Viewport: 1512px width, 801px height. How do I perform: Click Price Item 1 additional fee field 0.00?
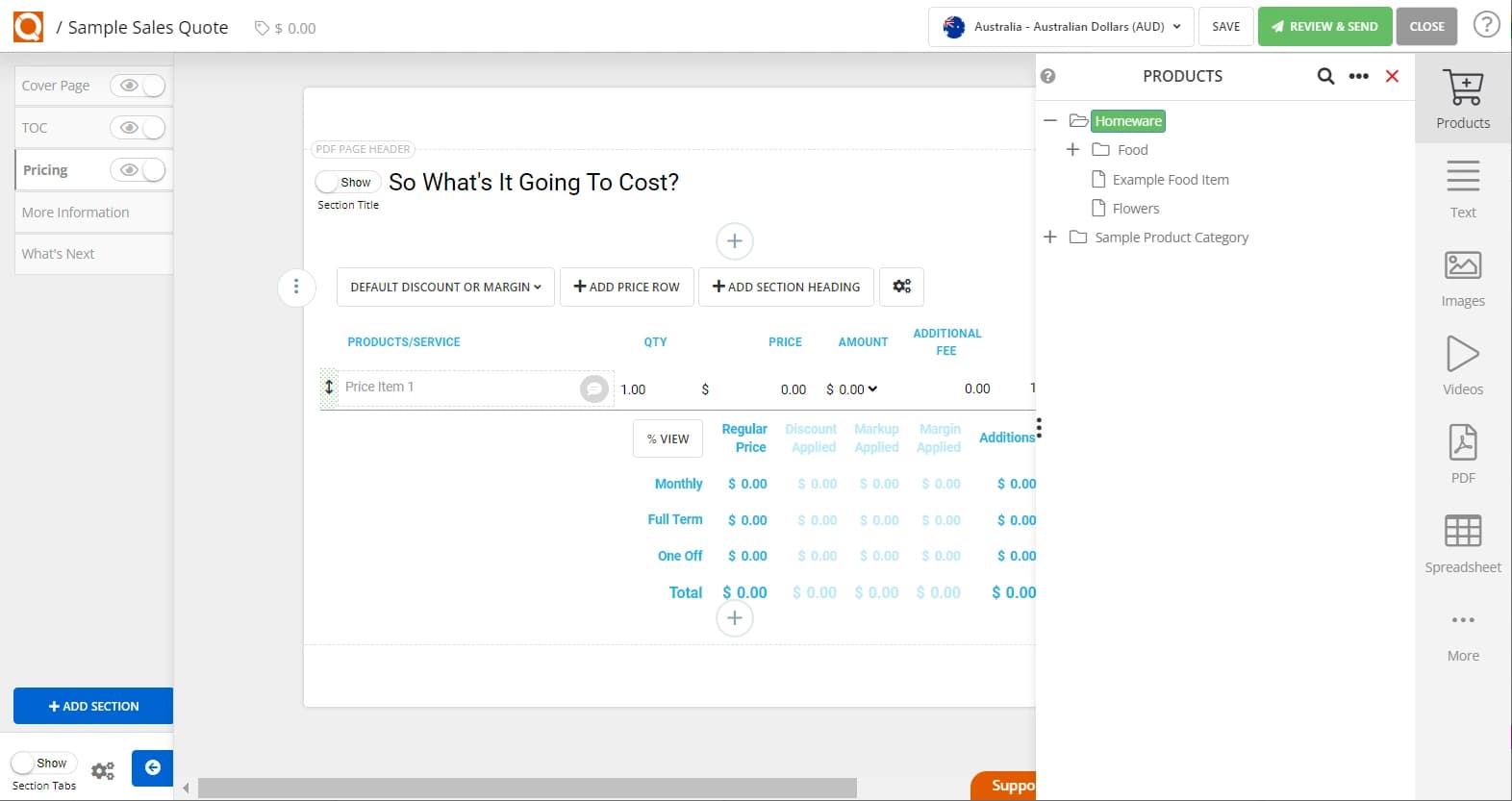tap(977, 388)
